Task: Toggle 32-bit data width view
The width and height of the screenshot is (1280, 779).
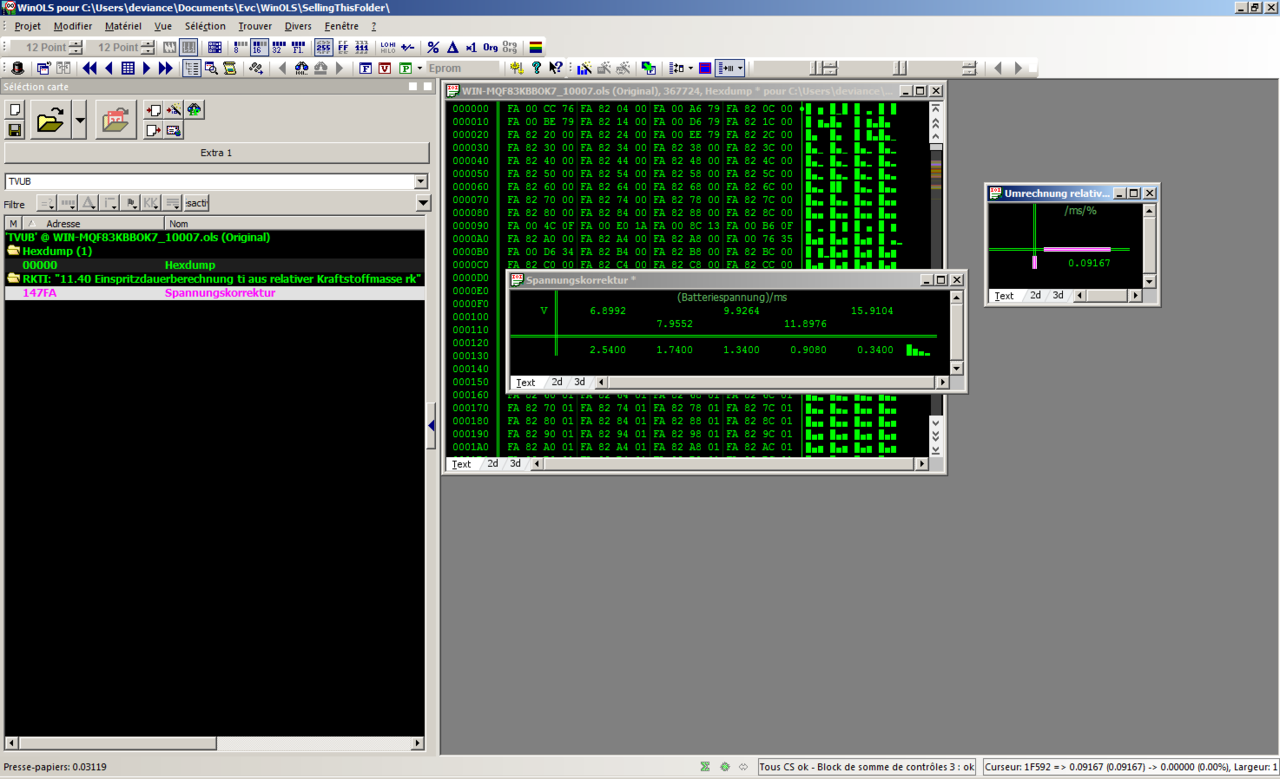Action: (x=278, y=47)
